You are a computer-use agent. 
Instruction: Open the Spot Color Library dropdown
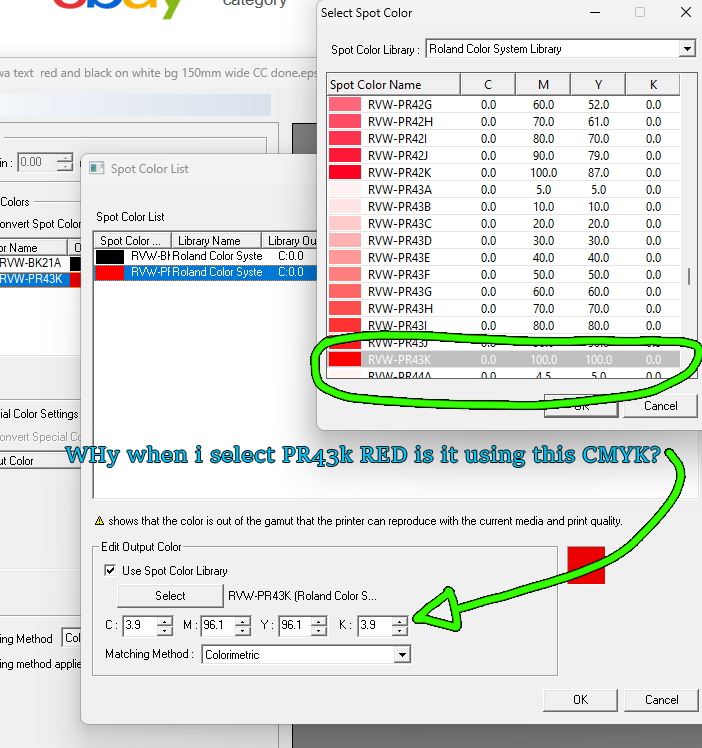pos(686,49)
